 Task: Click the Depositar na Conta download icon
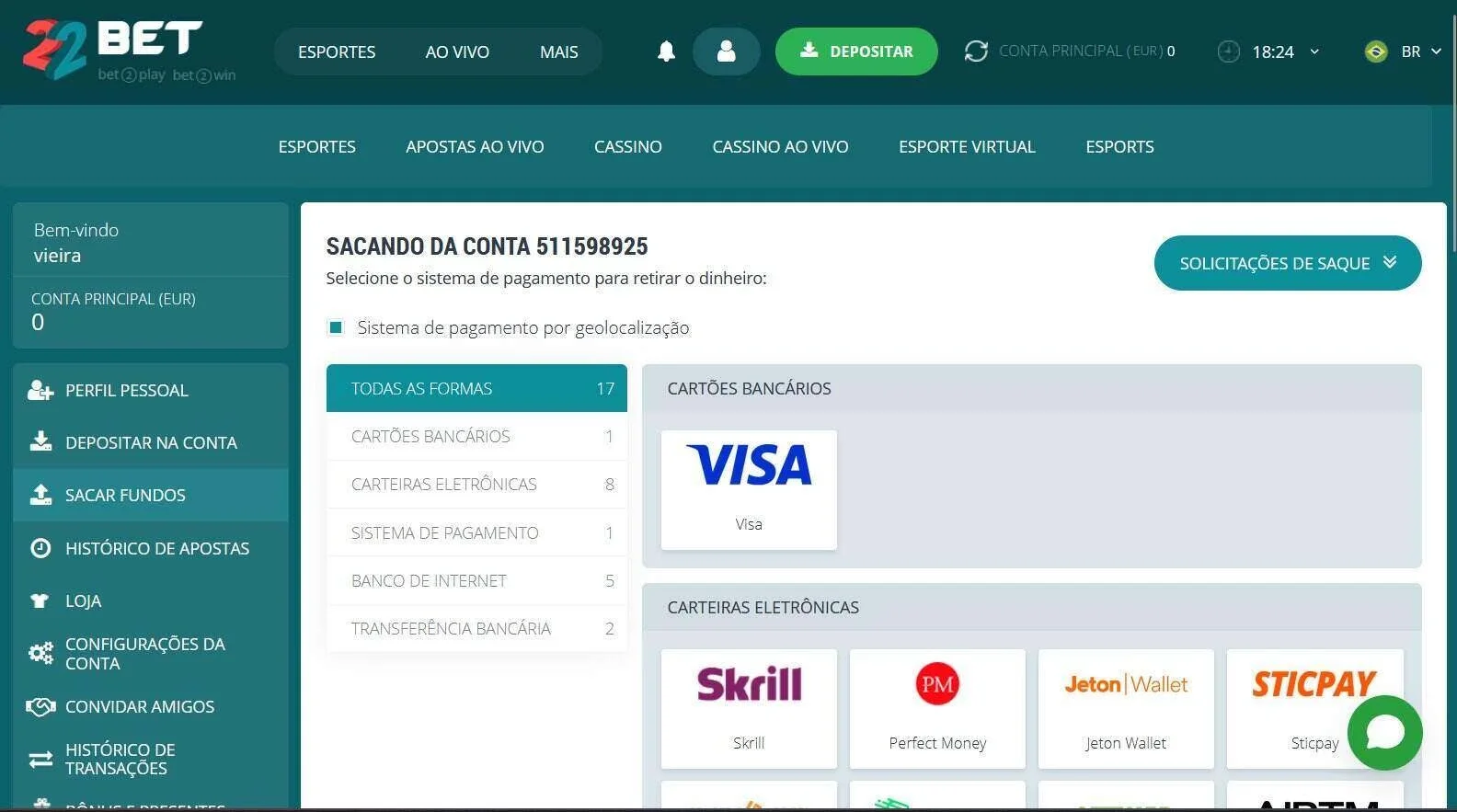pyautogui.click(x=40, y=442)
